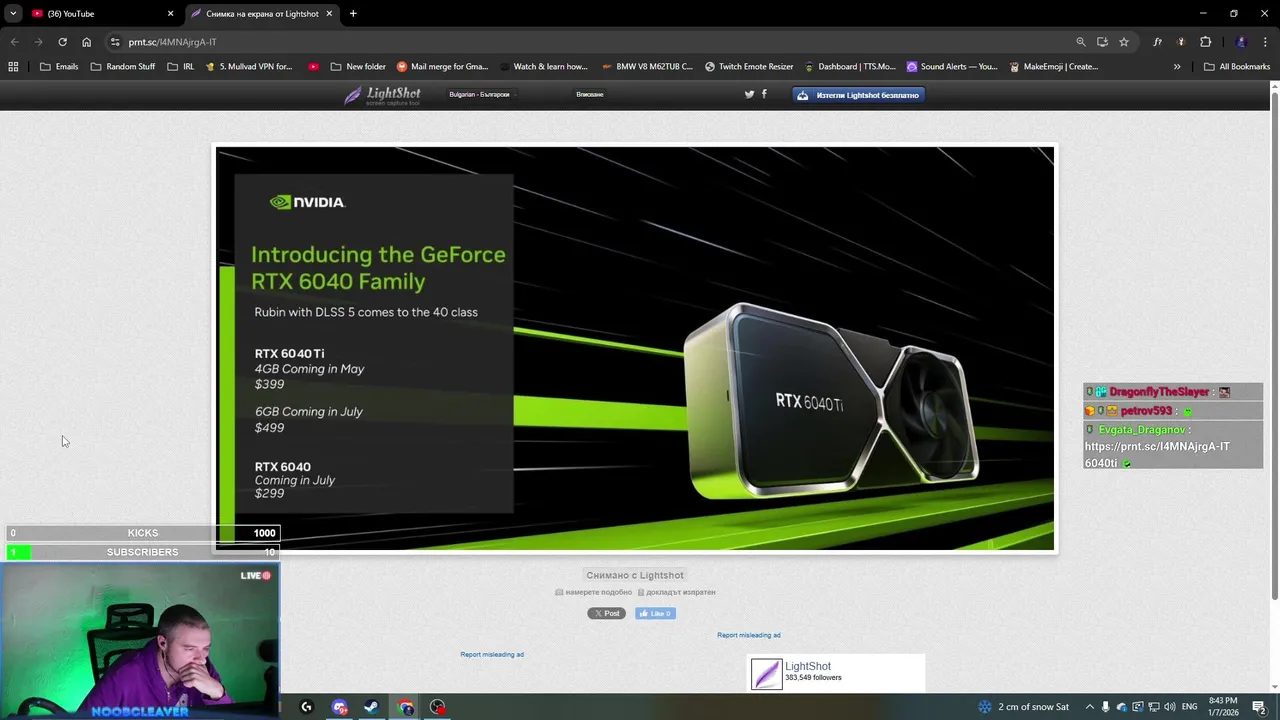
Task: Click the right Report misleading ad link
Action: click(749, 635)
